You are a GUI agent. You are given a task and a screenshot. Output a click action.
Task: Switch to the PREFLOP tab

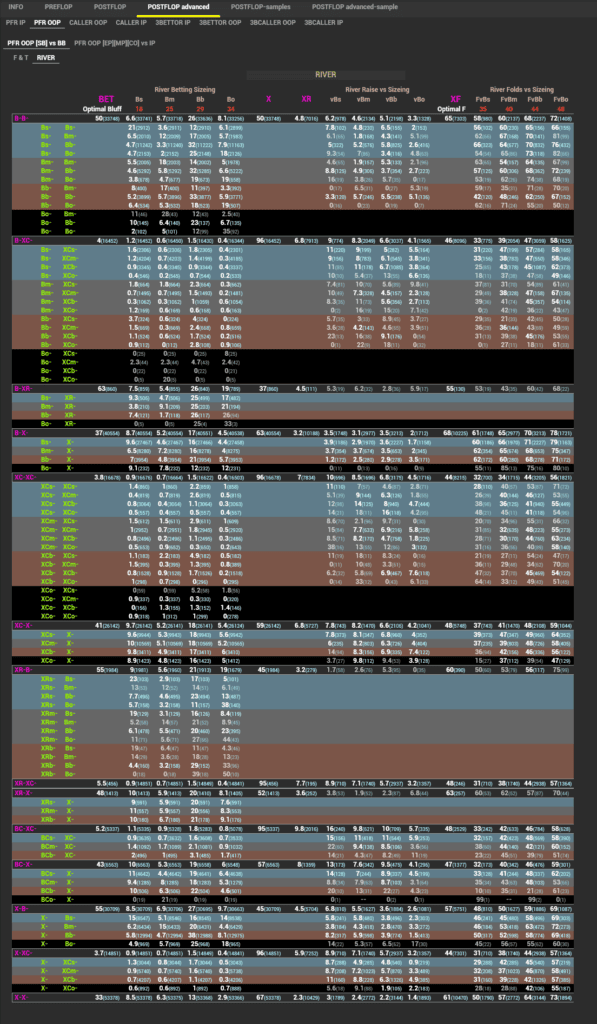pyautogui.click(x=59, y=7)
